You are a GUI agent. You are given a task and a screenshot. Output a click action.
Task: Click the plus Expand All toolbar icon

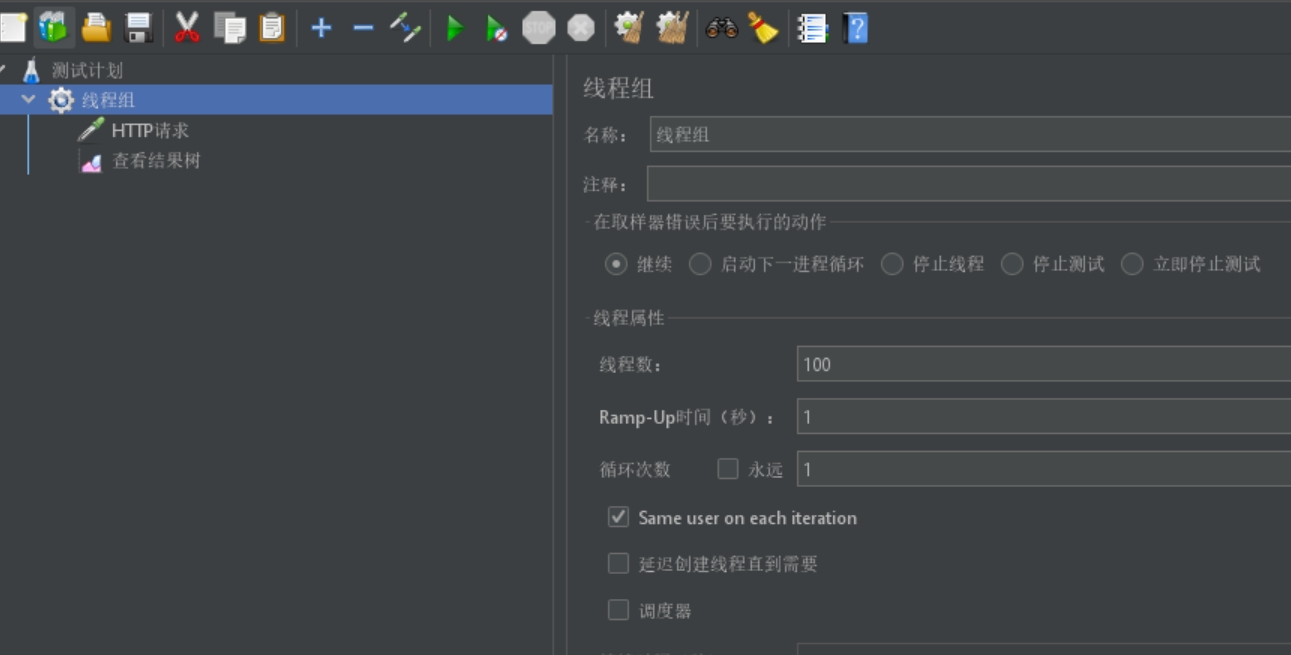coord(321,28)
